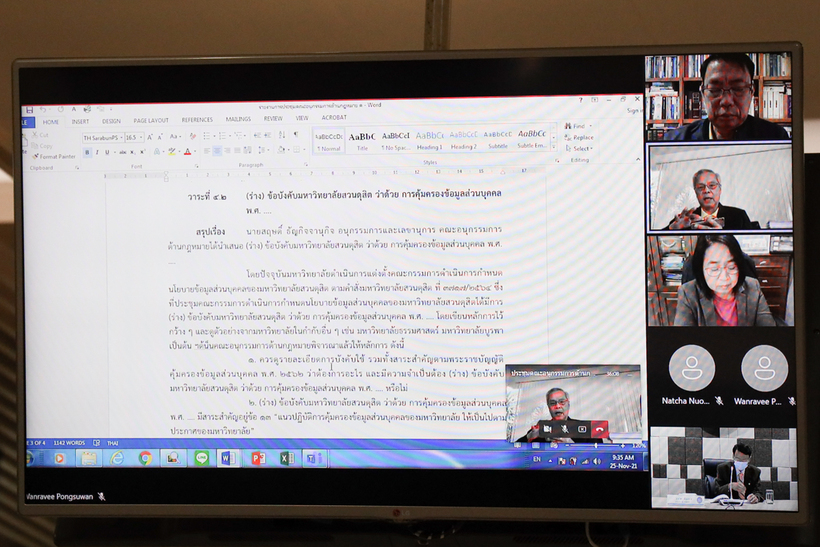820x547 pixels.
Task: Toggle Subscript formatting
Action: 132,152
